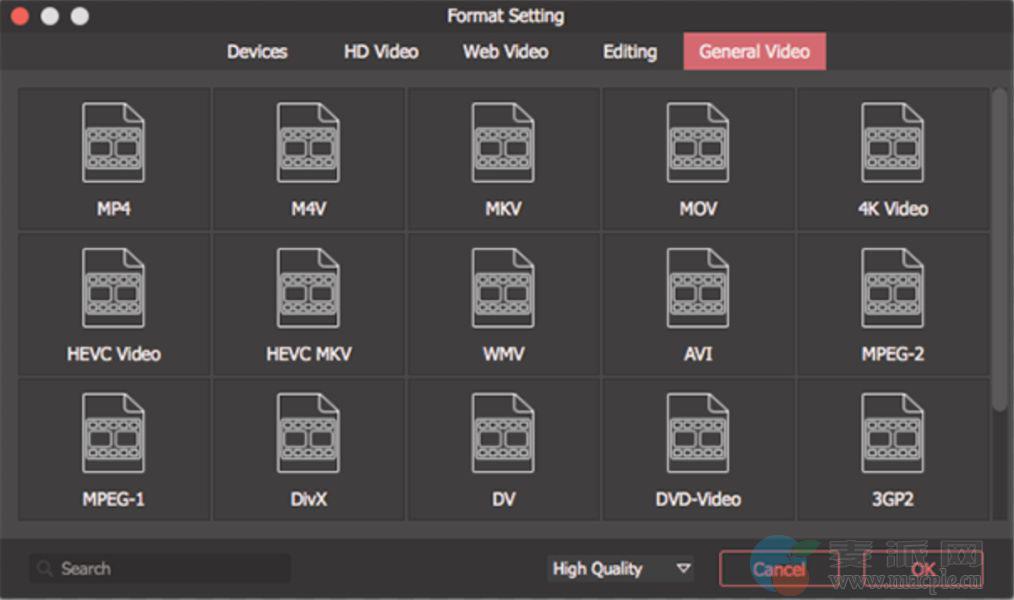
Task: Click the vertical scrollbar of format list
Action: 999,250
